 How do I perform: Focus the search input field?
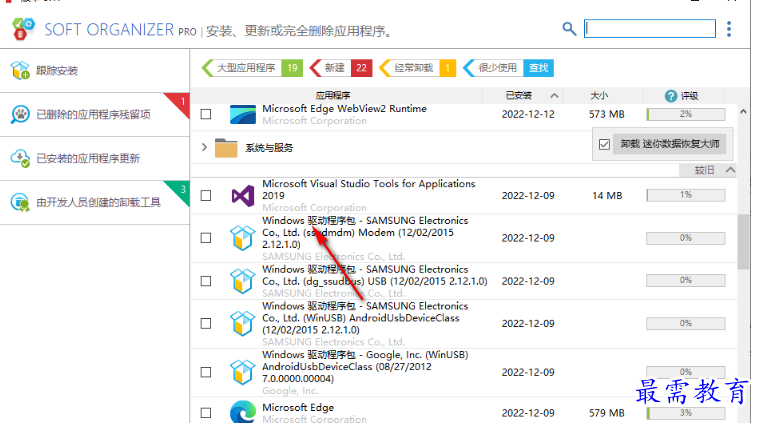tap(650, 28)
